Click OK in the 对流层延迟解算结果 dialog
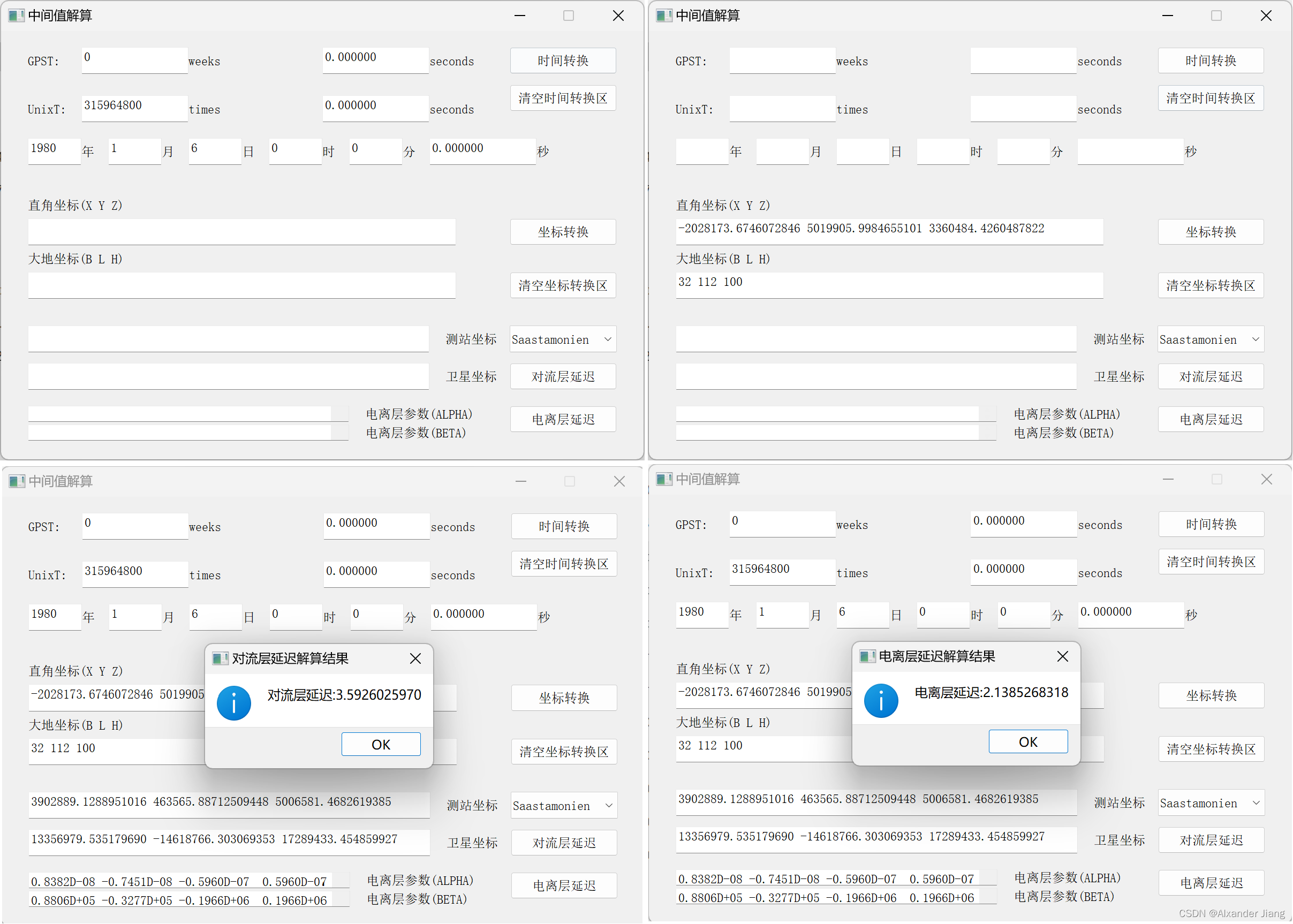1293x924 pixels. point(381,744)
